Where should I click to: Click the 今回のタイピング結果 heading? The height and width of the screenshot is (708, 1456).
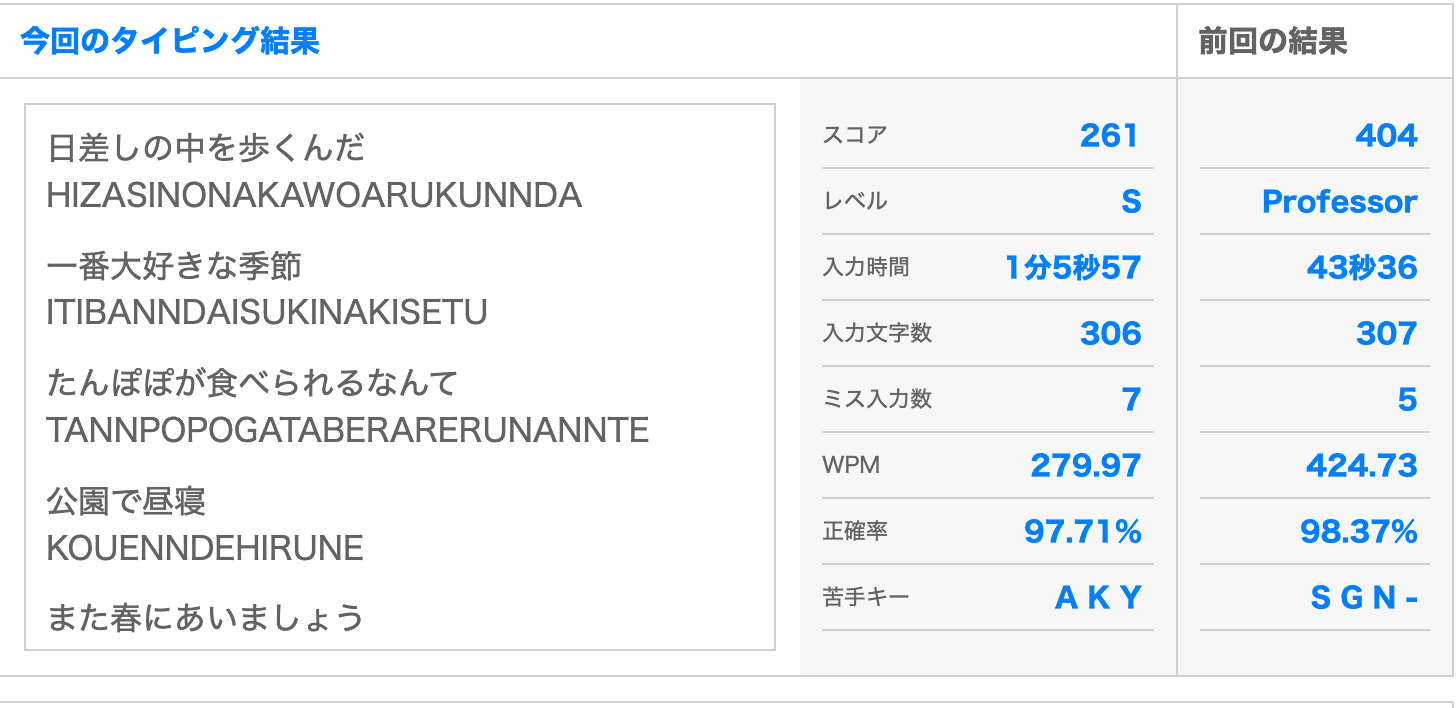click(170, 42)
